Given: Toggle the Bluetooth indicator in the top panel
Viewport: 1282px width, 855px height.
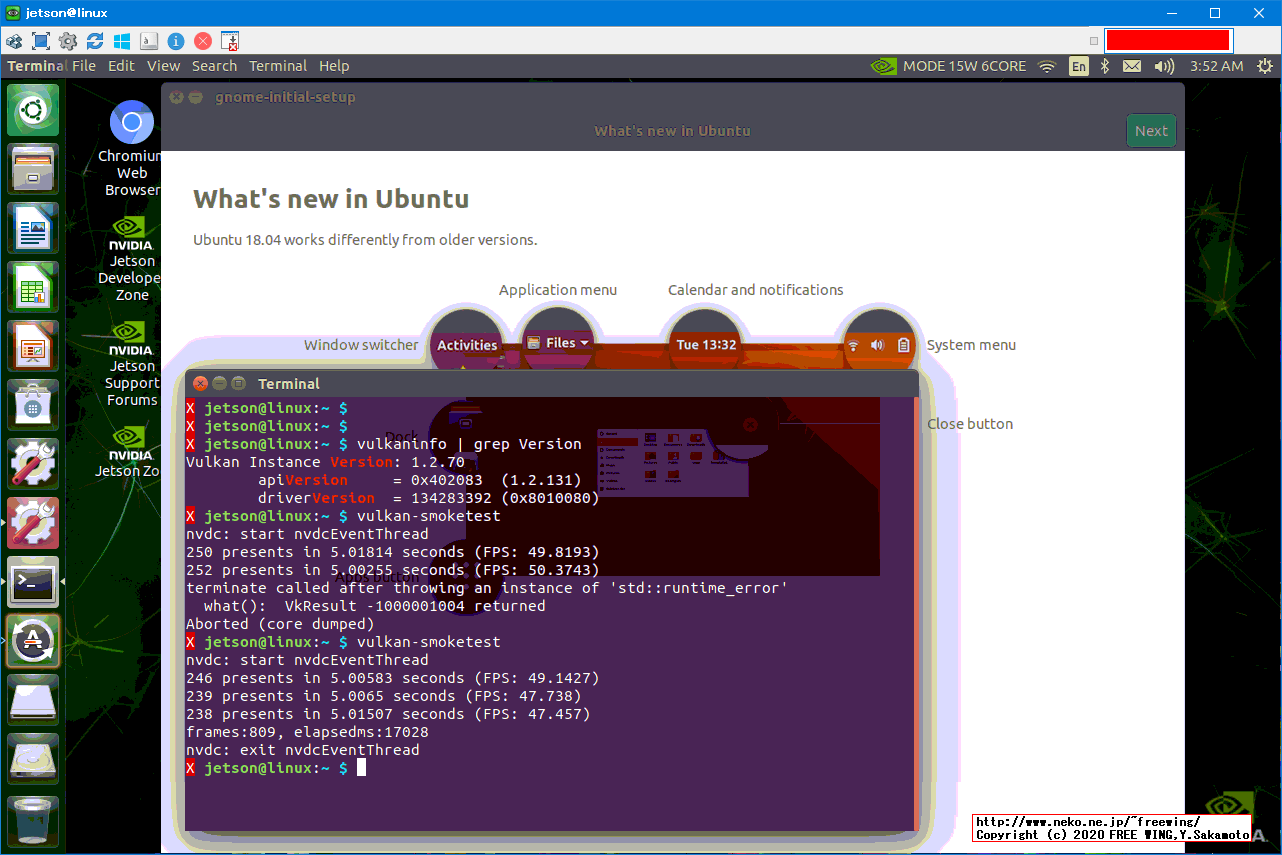Looking at the screenshot, I should 1105,66.
